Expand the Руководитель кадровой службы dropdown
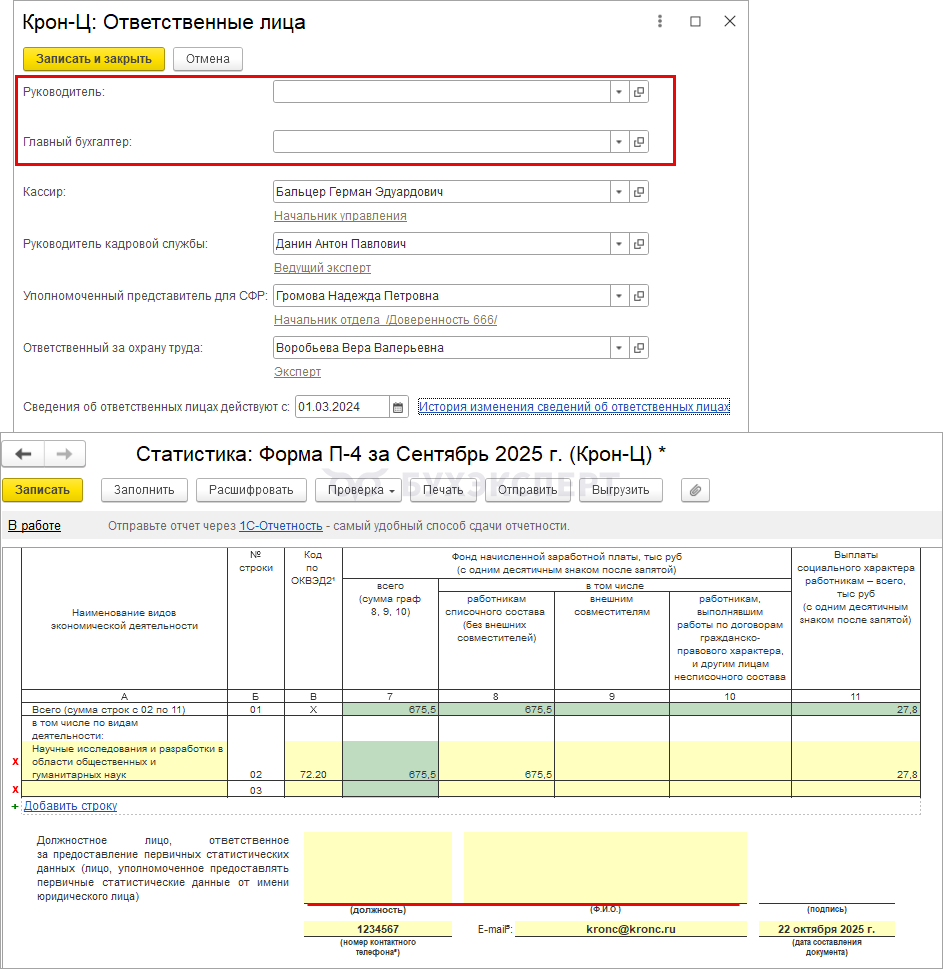 [619, 244]
